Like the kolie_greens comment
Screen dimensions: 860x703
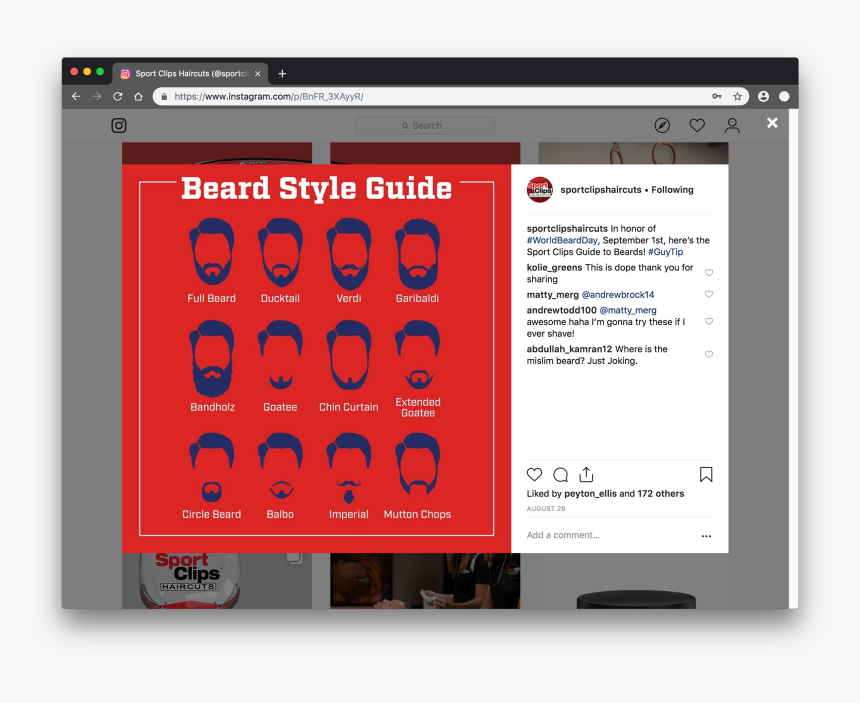point(709,273)
